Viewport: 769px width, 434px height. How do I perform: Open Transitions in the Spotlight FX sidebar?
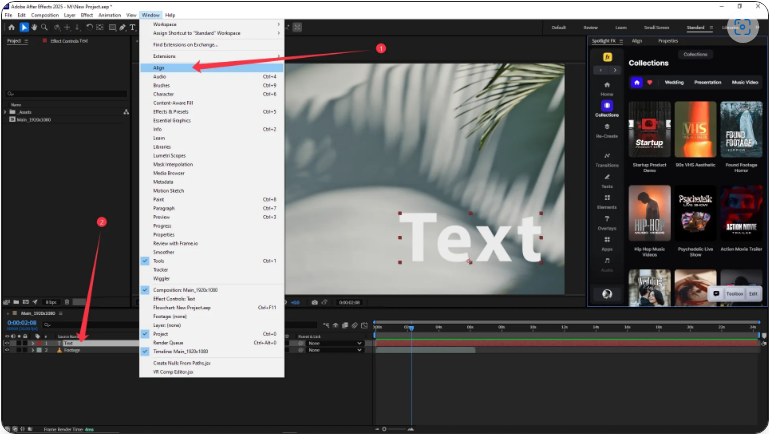pos(607,159)
